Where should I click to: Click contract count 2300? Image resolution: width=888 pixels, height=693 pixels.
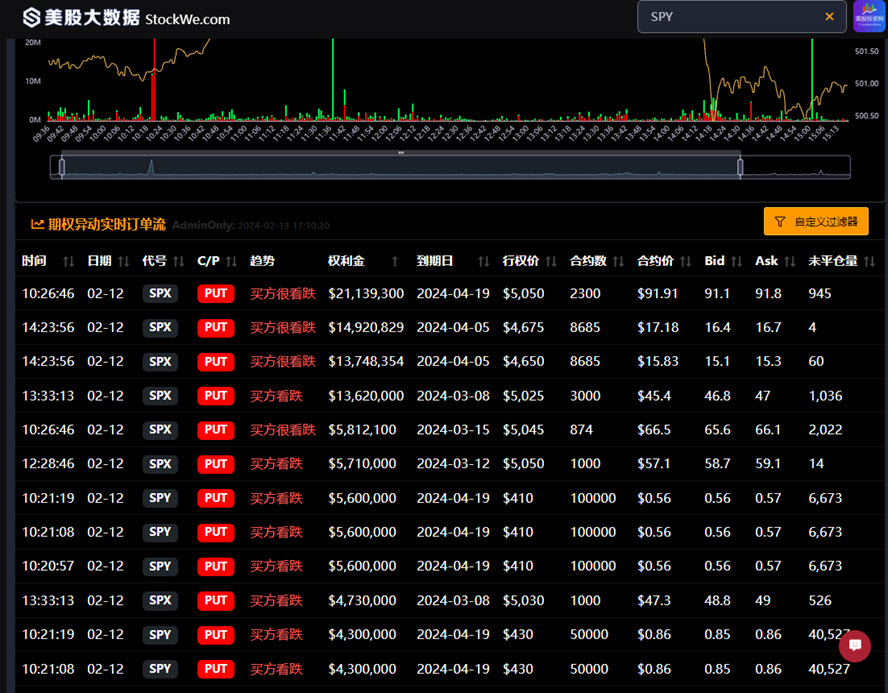click(x=585, y=293)
